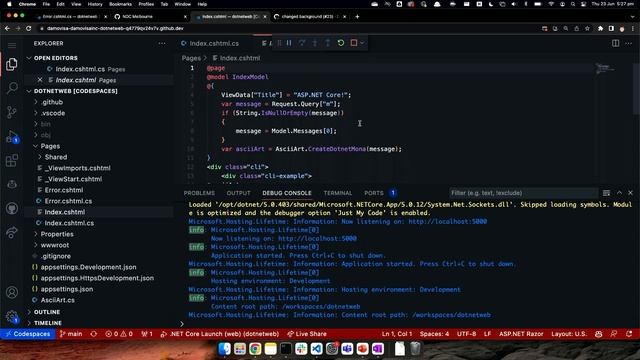Open the Source Control view

(12, 112)
